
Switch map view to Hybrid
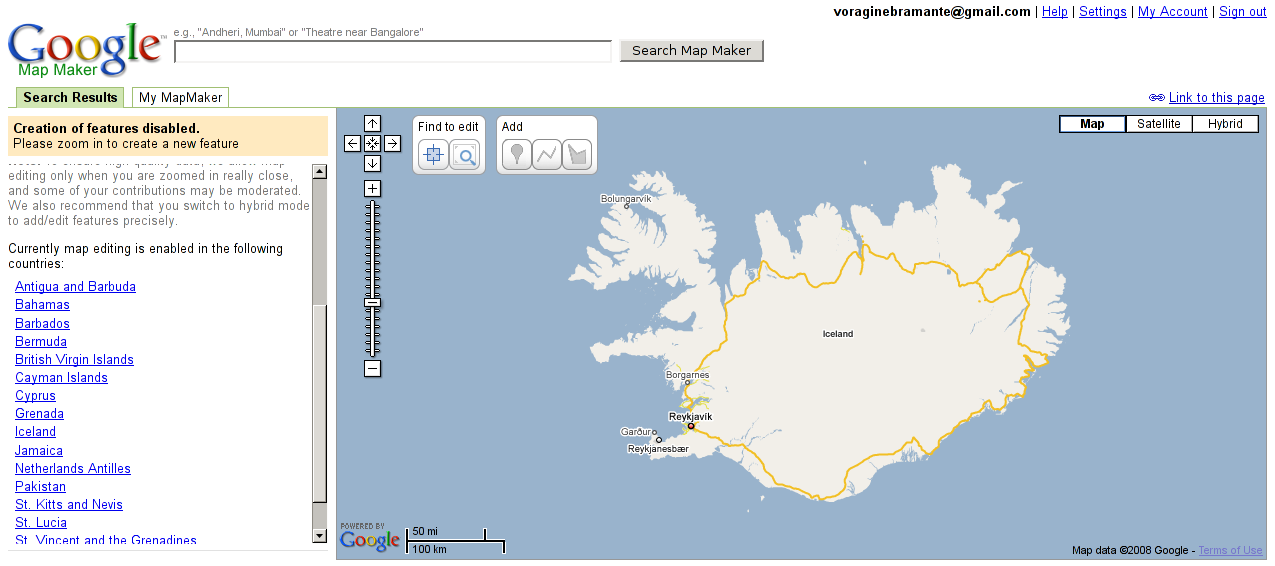tap(1224, 124)
